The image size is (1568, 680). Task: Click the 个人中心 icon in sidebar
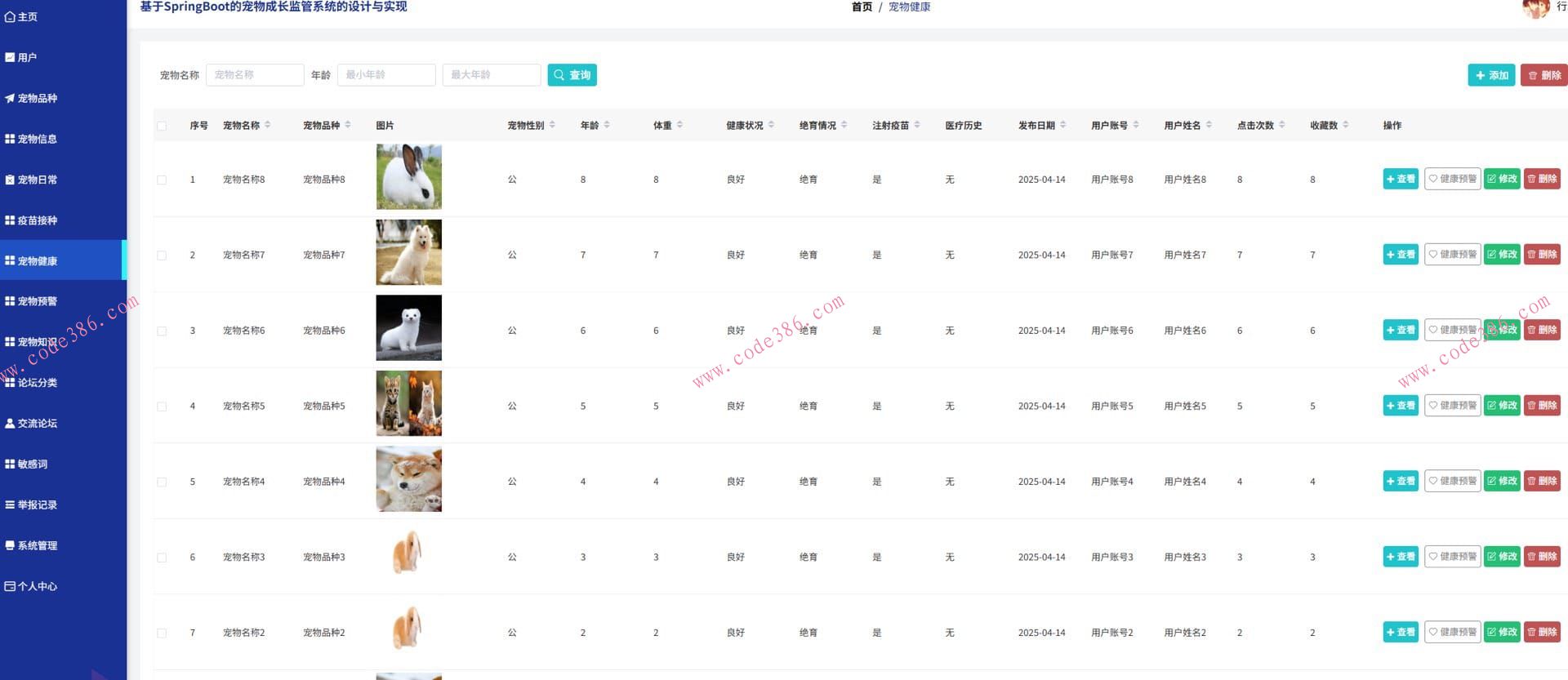(x=10, y=586)
